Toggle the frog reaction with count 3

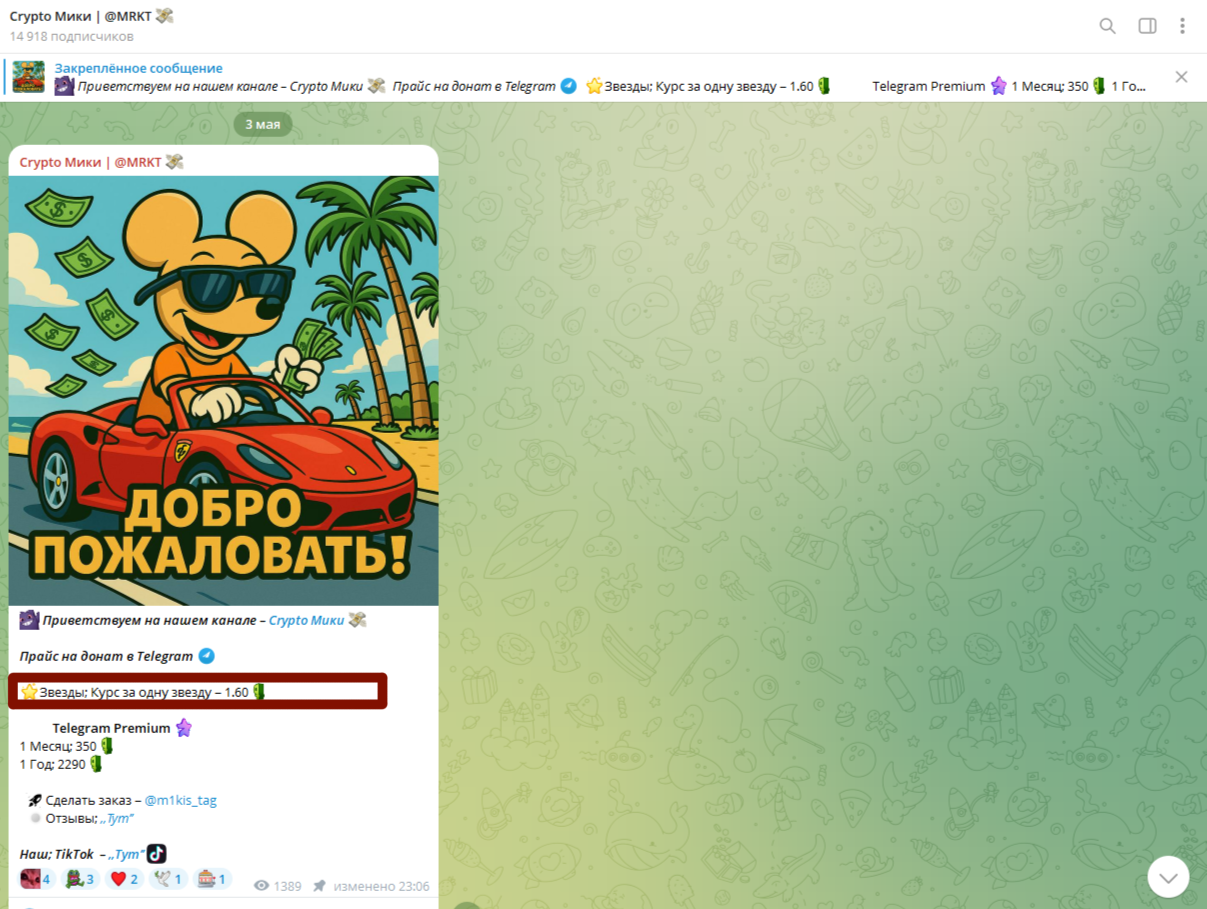click(x=79, y=879)
